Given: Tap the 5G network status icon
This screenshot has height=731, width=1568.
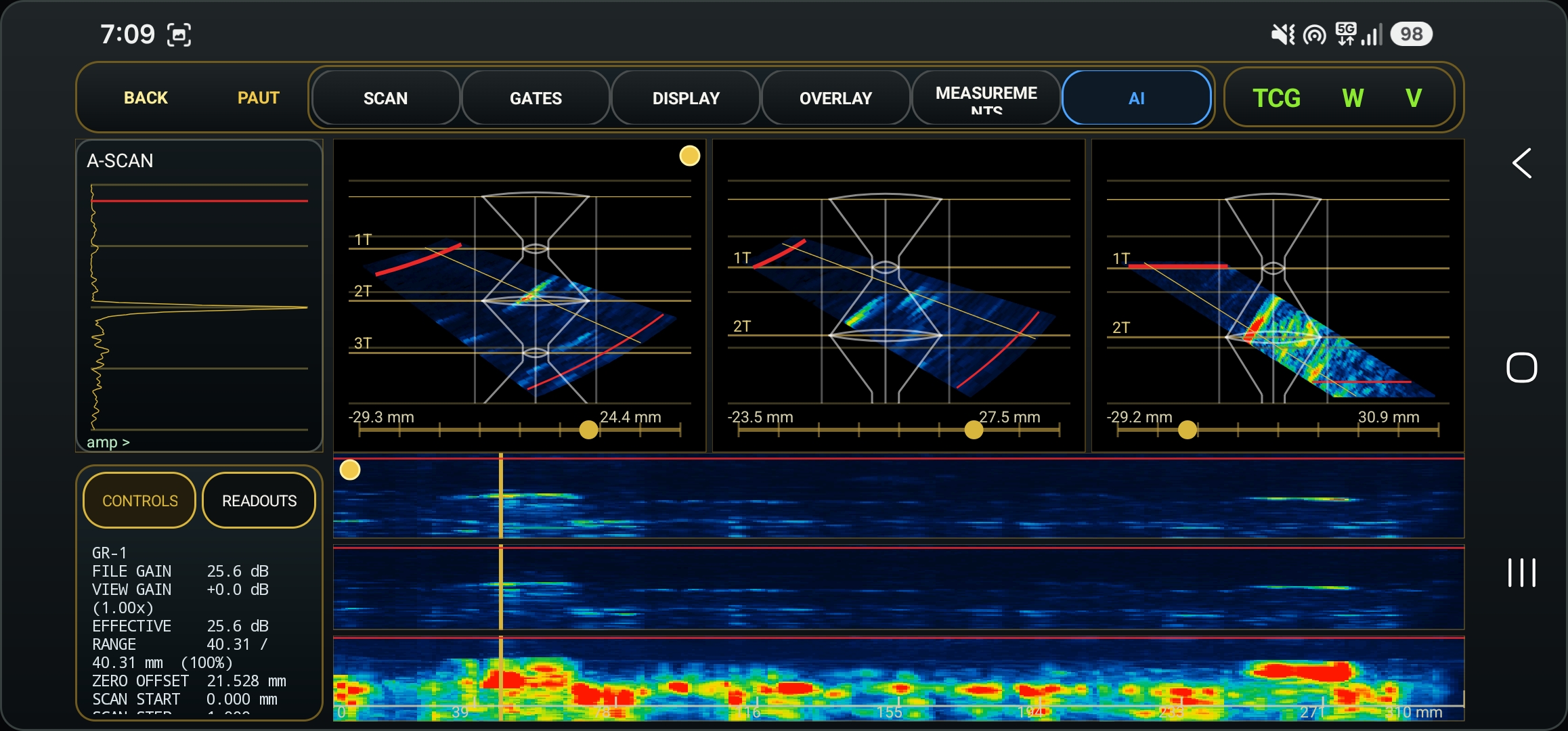Looking at the screenshot, I should point(1346,35).
